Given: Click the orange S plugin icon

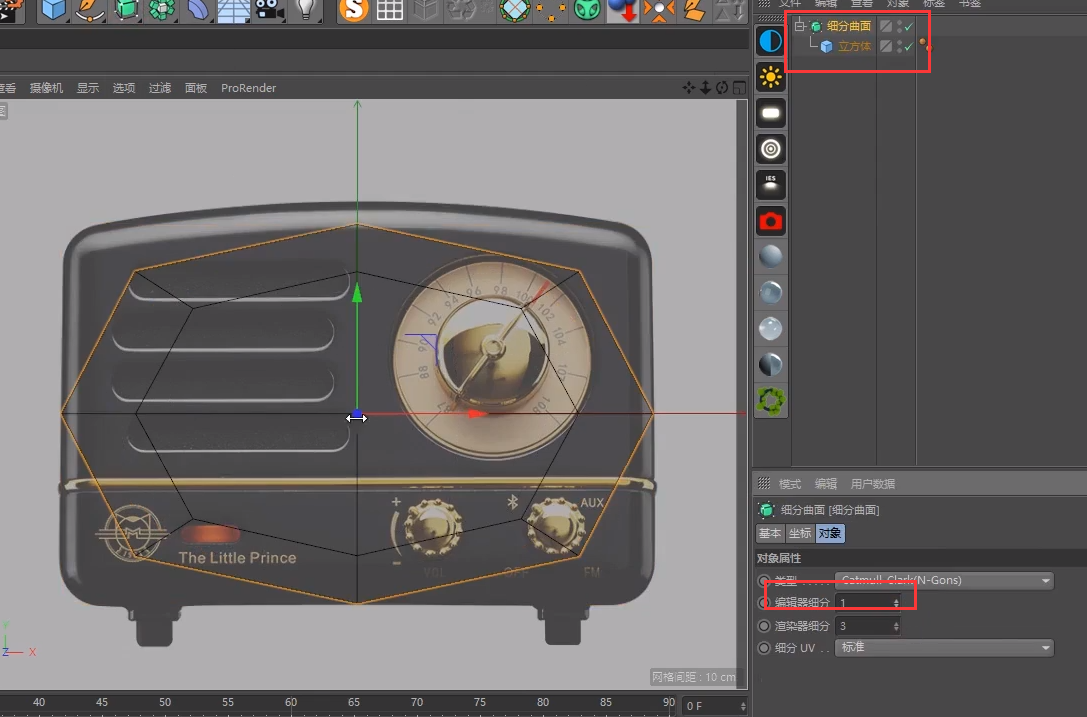Looking at the screenshot, I should coord(352,10).
